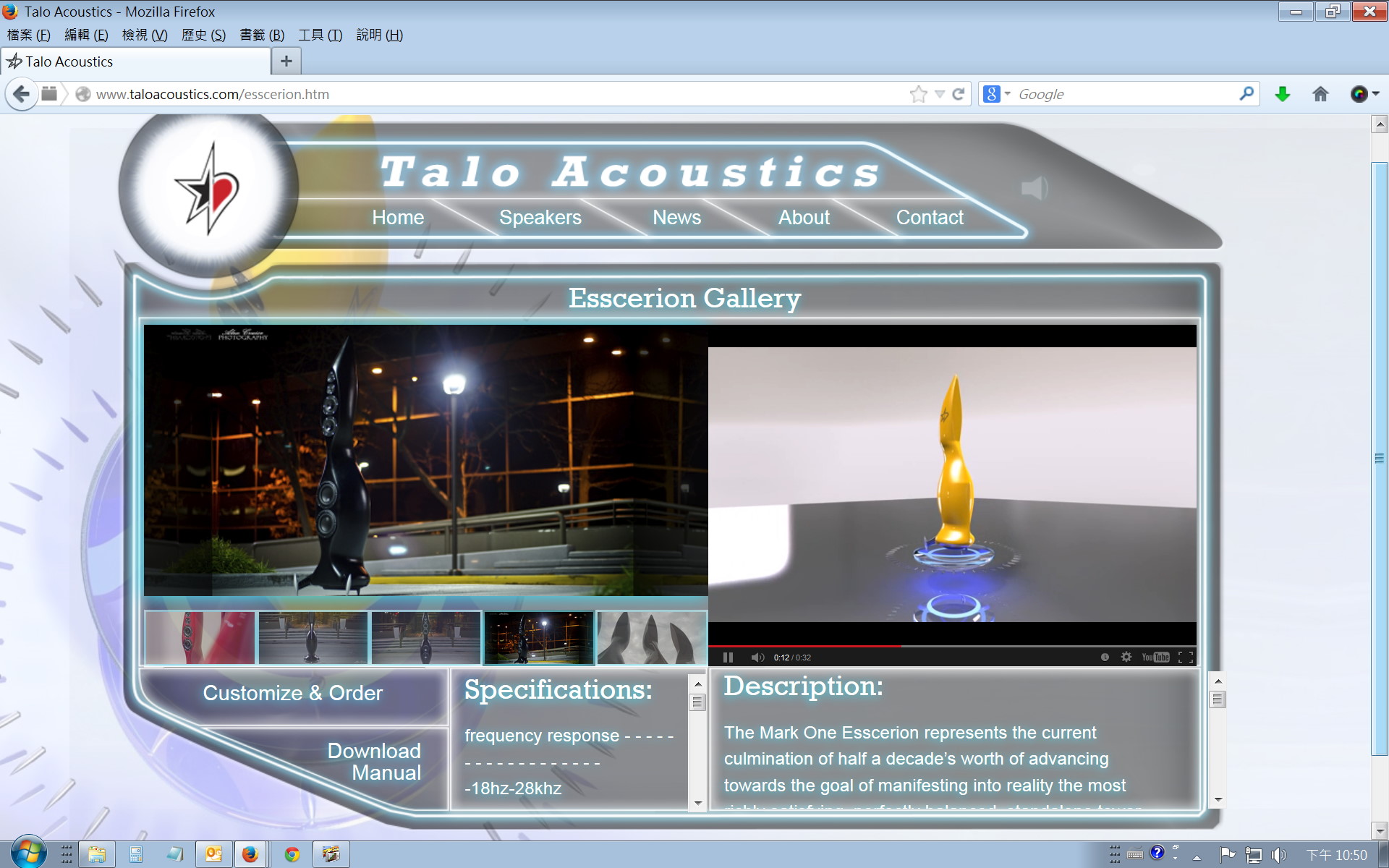Select the third gallery thumbnail on steps
1389x868 pixels.
426,637
